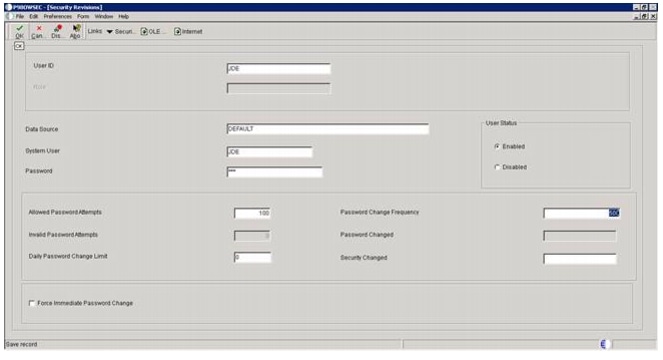Image resolution: width=663 pixels, height=360 pixels.
Task: Open the File menu
Action: click(20, 16)
